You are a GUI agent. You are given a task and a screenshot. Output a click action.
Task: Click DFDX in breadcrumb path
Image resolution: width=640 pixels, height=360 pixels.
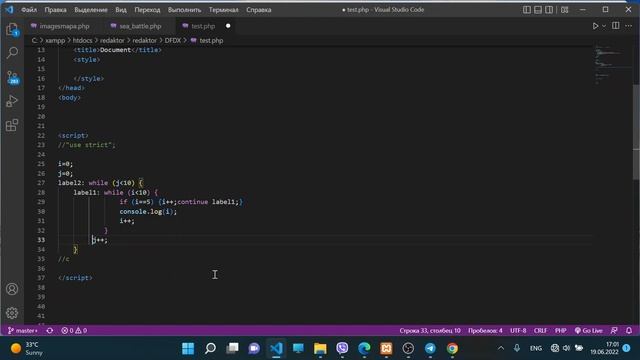tap(173, 40)
